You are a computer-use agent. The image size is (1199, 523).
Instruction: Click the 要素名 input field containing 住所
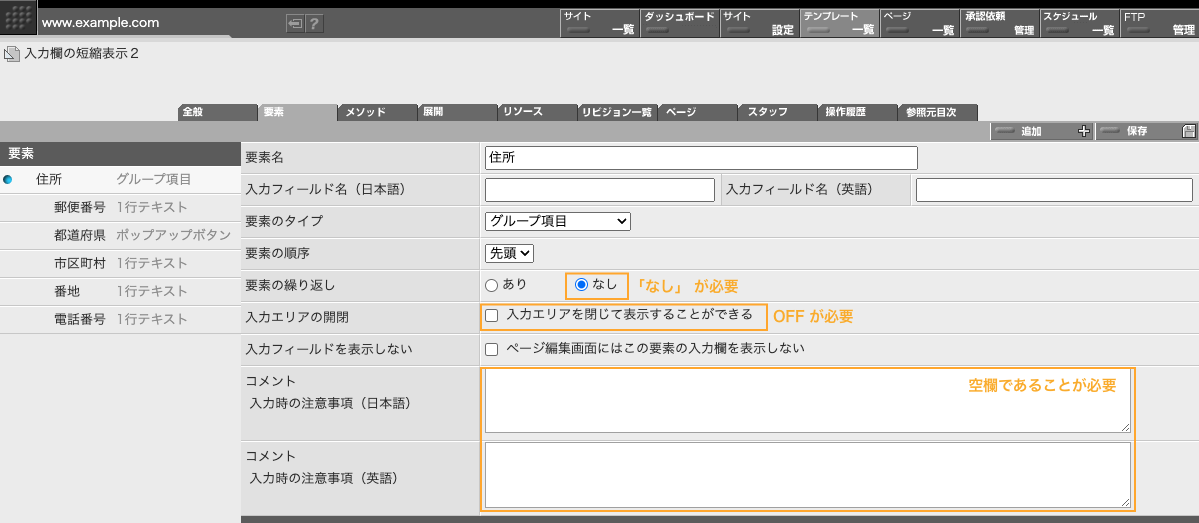700,157
